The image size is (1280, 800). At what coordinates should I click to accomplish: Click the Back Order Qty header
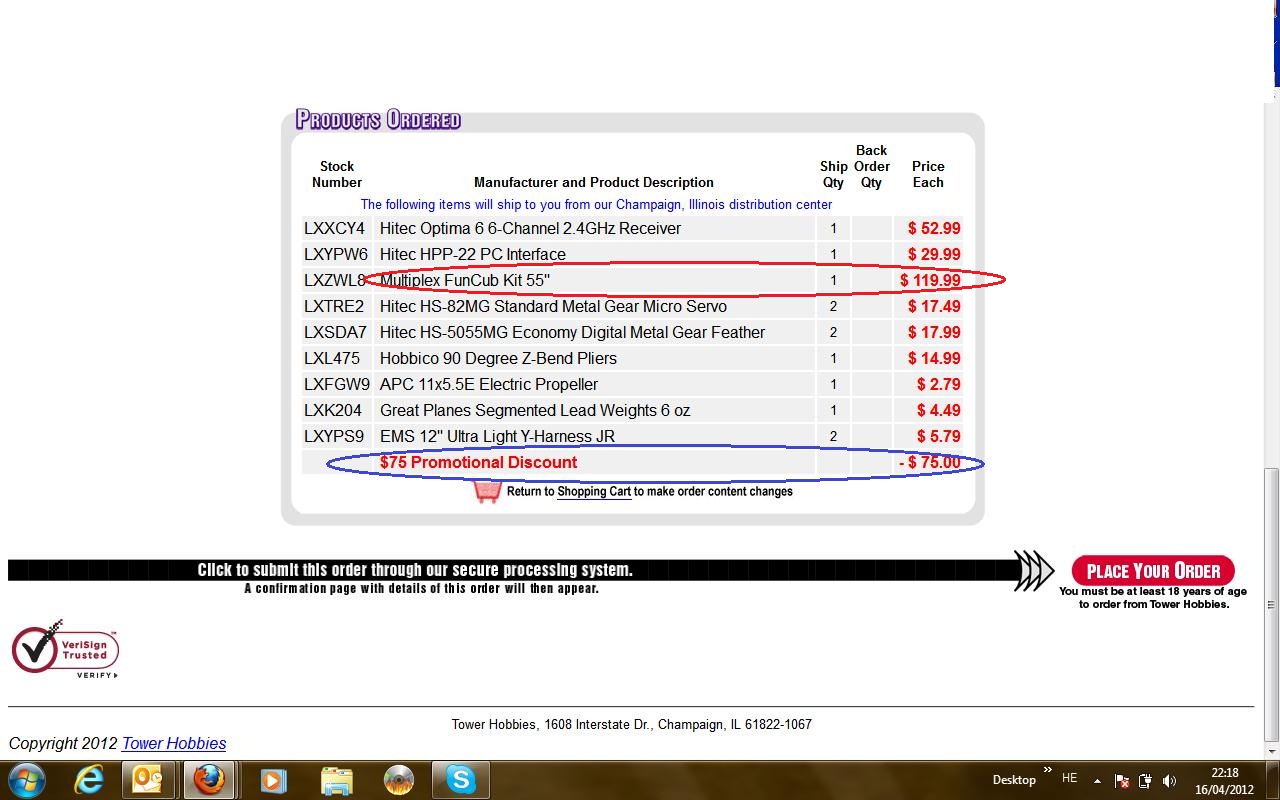[x=872, y=166]
